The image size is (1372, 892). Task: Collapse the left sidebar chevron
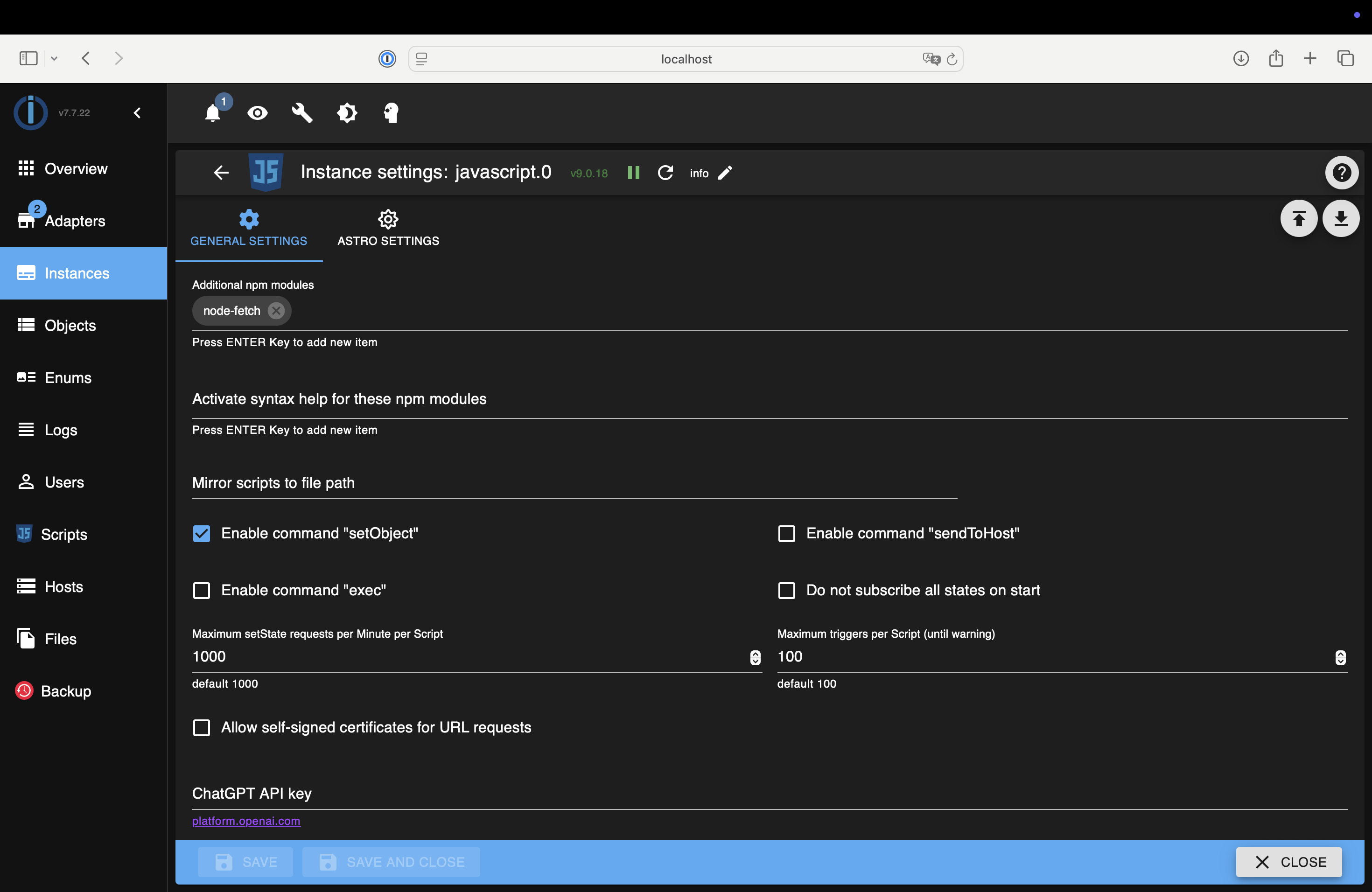(x=137, y=113)
